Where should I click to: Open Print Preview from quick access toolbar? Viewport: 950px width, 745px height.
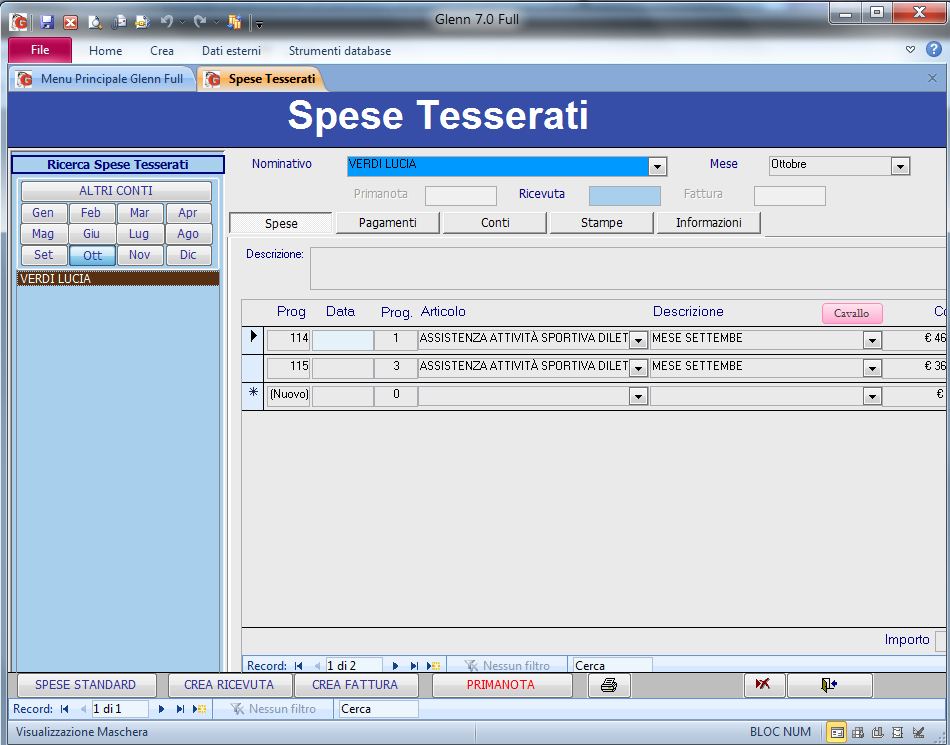pyautogui.click(x=95, y=22)
